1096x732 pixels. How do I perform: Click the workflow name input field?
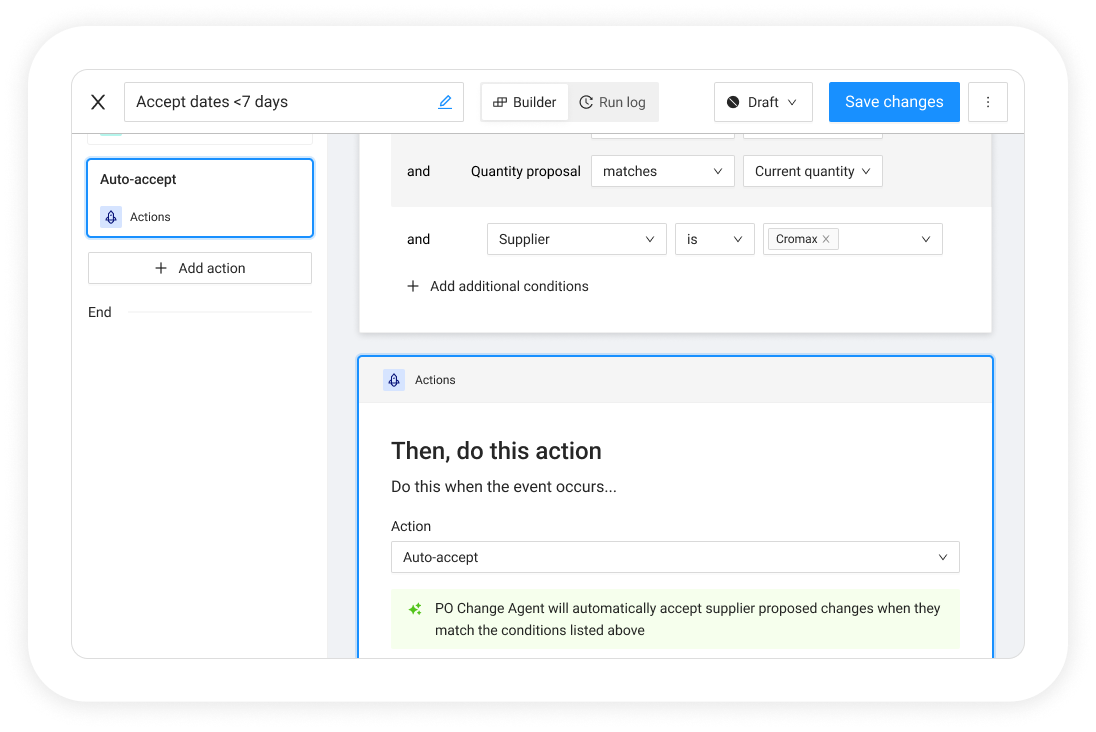(x=280, y=102)
